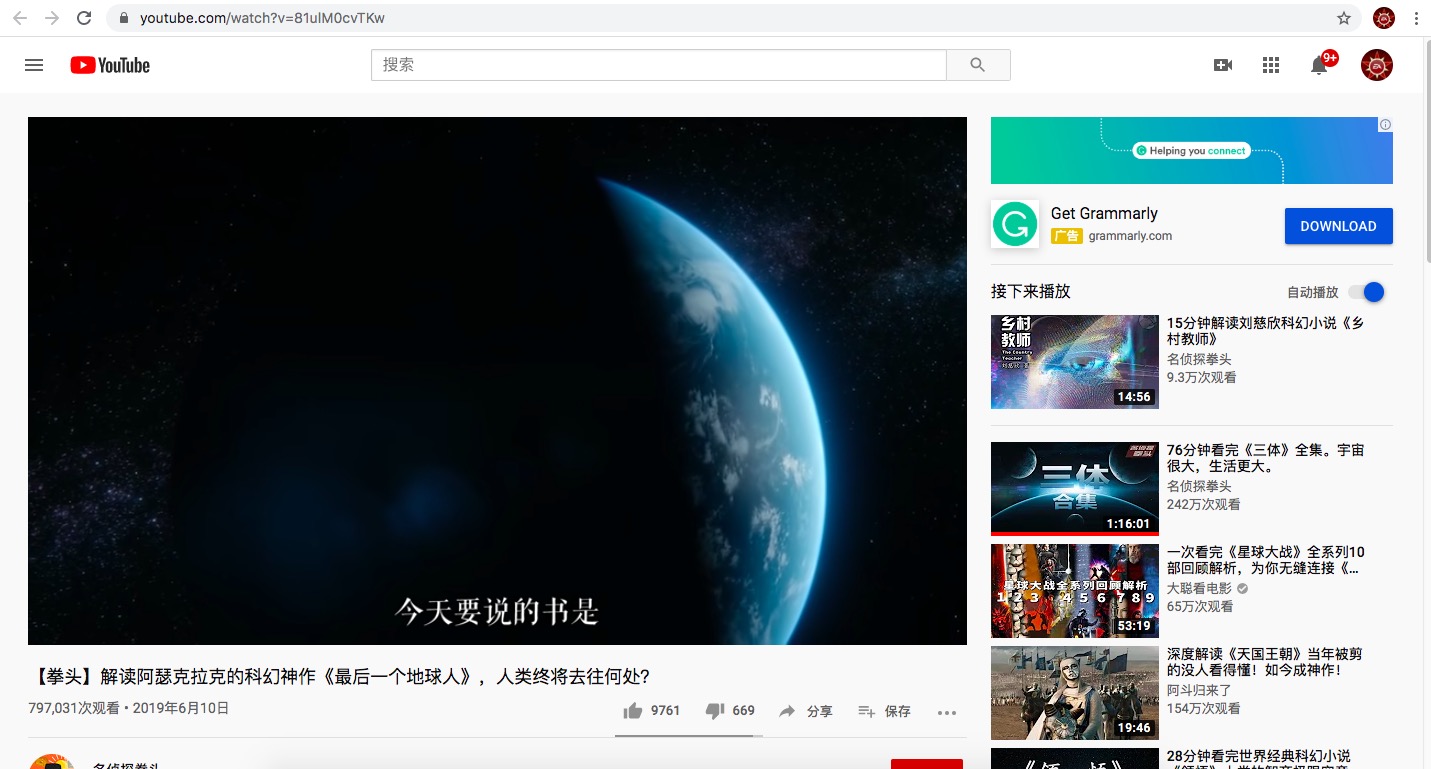The height and width of the screenshot is (769, 1431).
Task: Open the 天国王朝 thumbnail 19:46
Action: pyautogui.click(x=1075, y=693)
